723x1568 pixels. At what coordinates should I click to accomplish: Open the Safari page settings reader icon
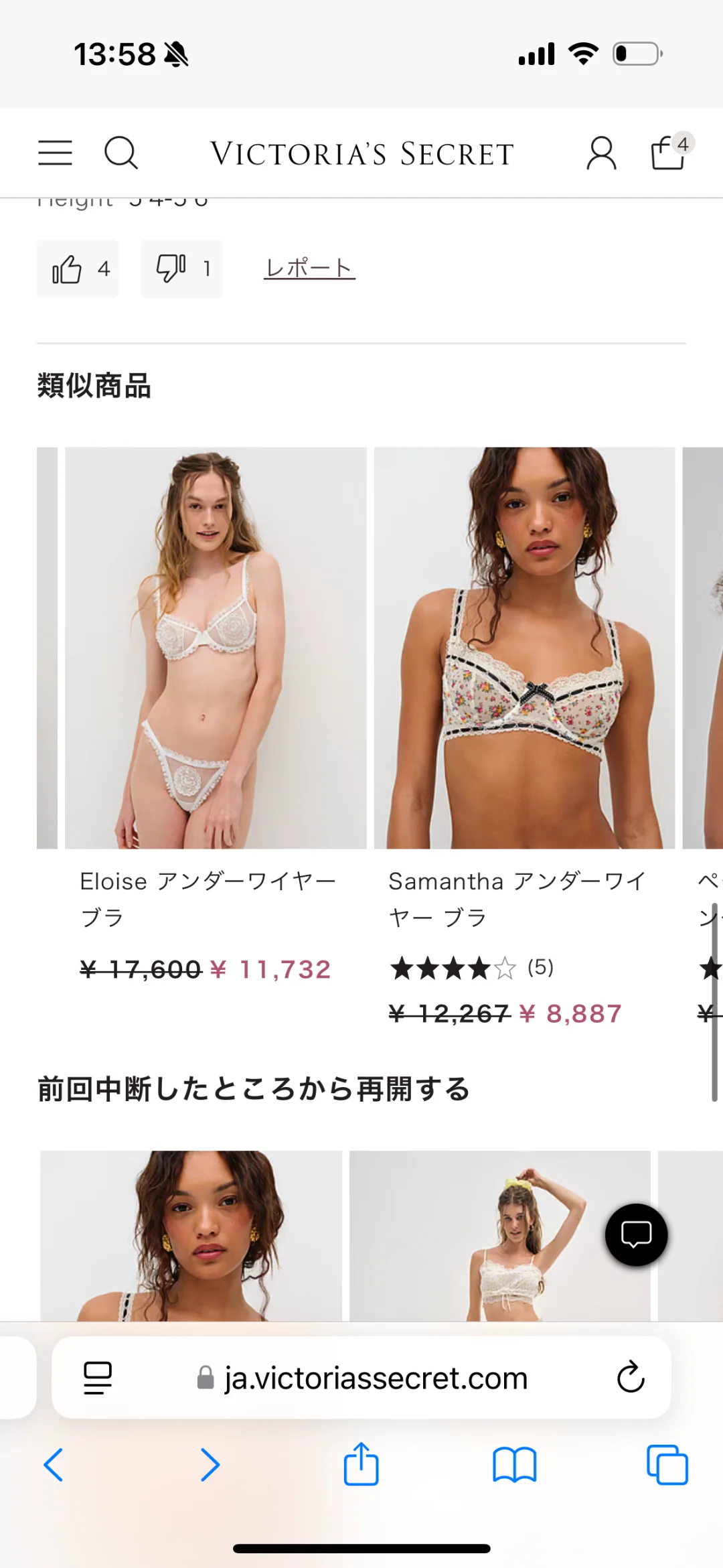click(x=98, y=1378)
